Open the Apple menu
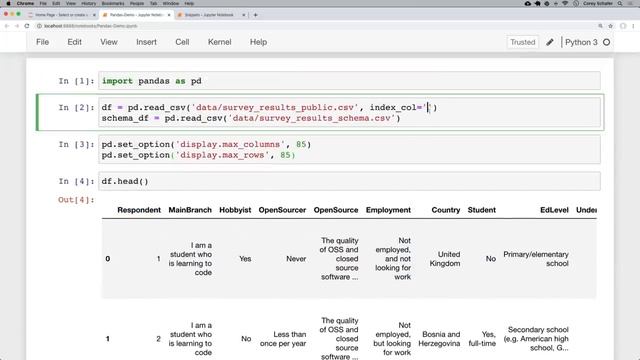Viewport: 640px width, 360px height. click(8, 3)
